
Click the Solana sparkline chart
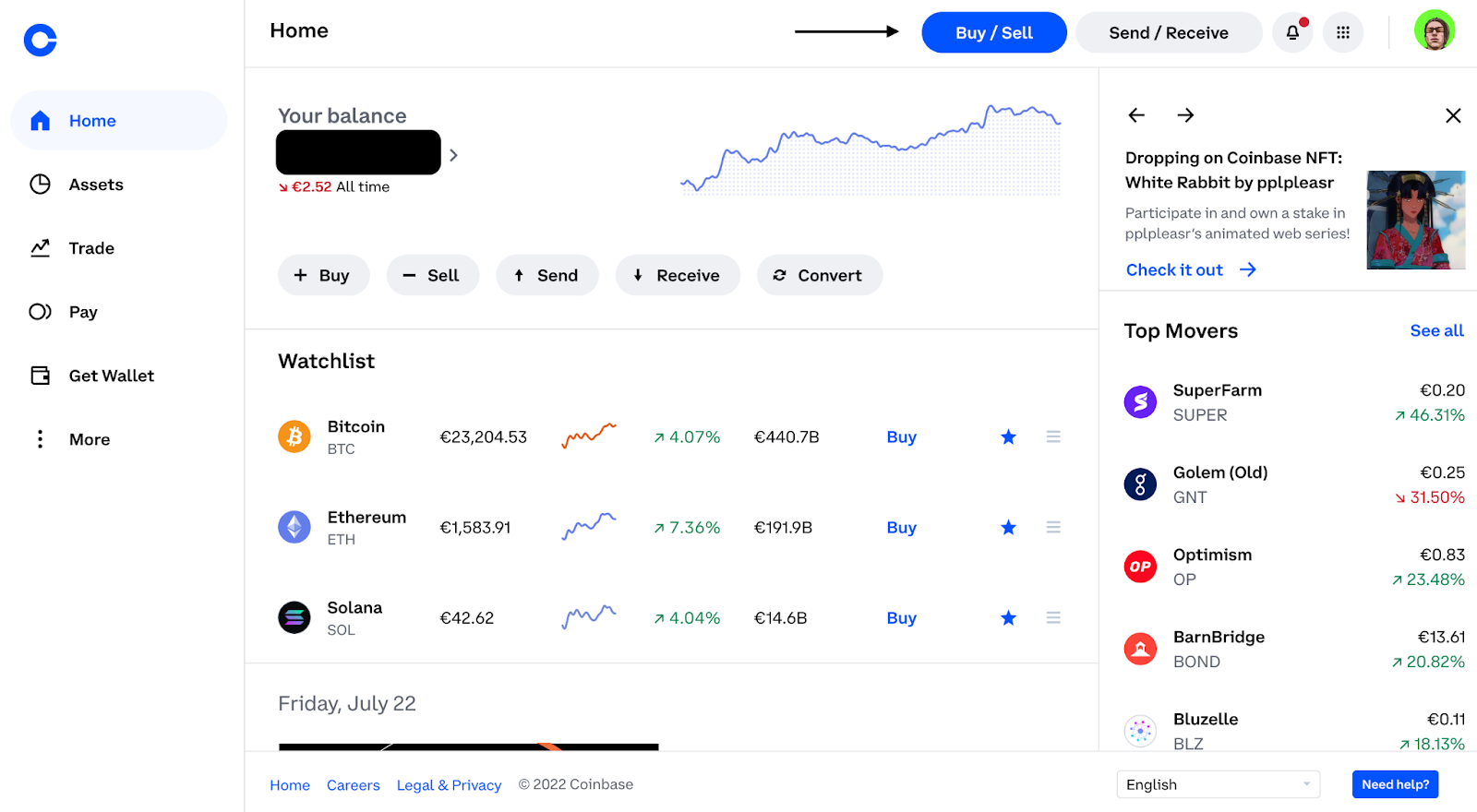(589, 616)
